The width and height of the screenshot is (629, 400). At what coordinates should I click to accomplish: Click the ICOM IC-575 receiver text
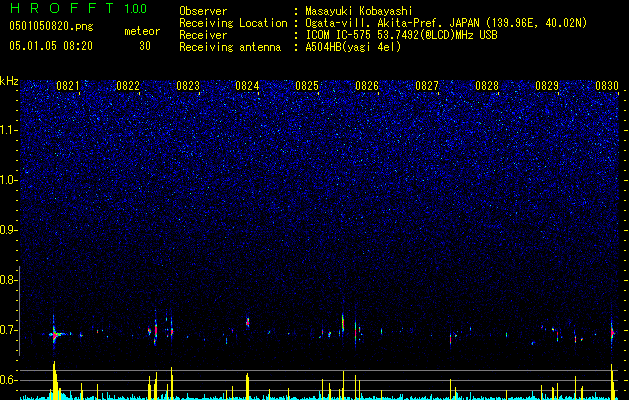(401, 35)
